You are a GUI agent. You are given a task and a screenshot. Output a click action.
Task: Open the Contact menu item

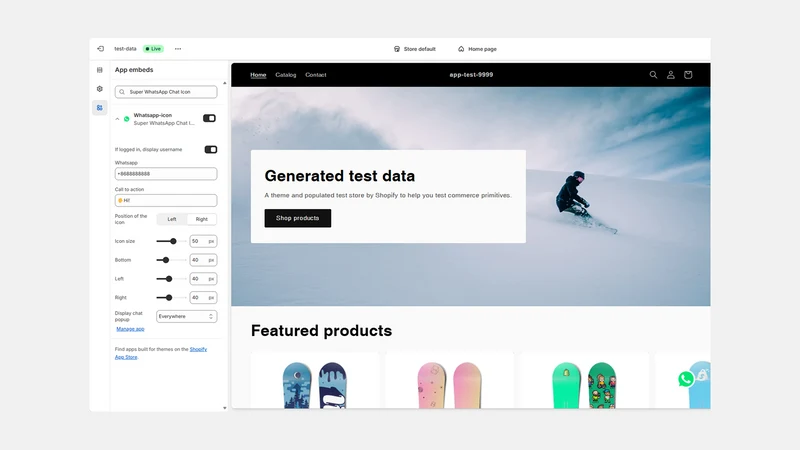coord(316,75)
